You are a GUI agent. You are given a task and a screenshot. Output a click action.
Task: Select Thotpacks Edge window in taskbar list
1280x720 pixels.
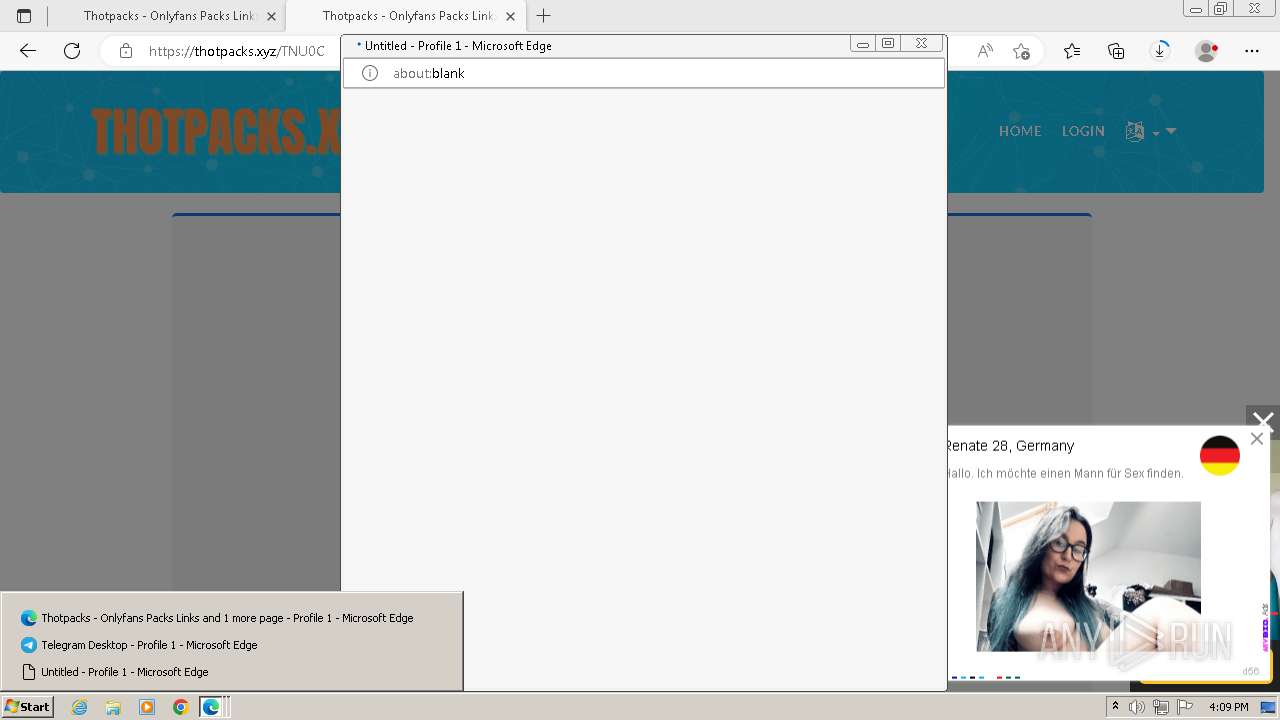click(232, 618)
